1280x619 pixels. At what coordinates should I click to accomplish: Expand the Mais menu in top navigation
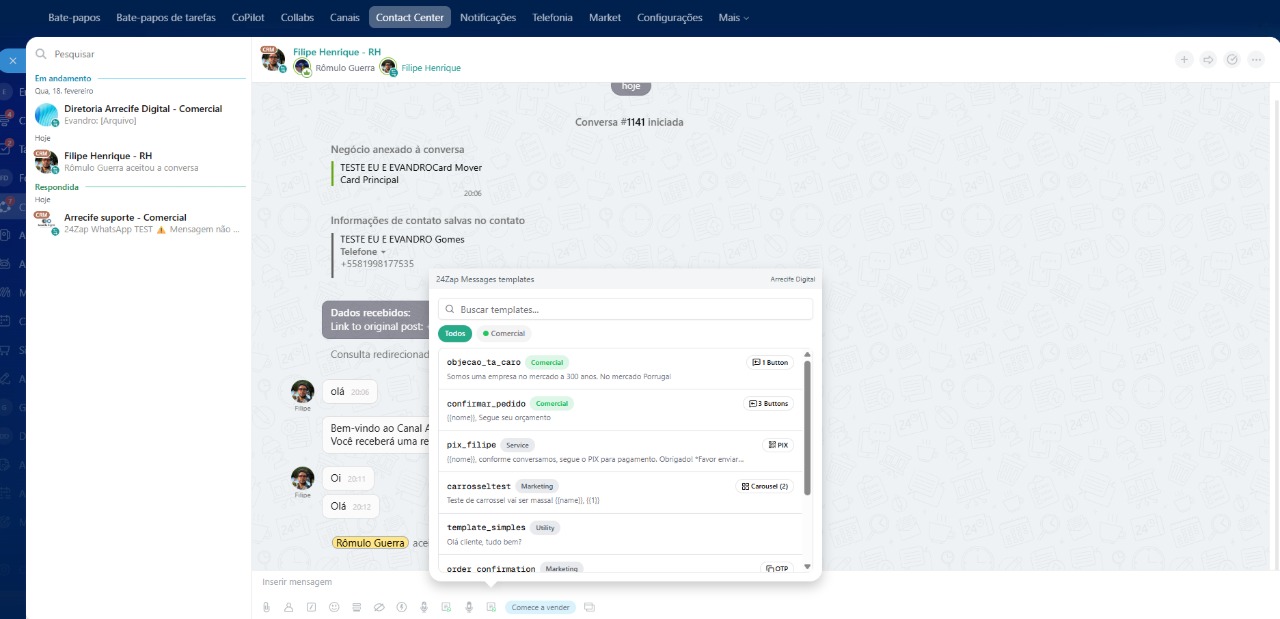click(733, 17)
